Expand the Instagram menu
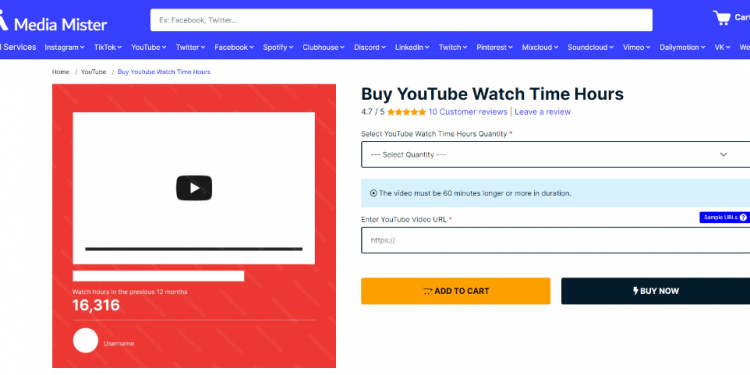The width and height of the screenshot is (750, 375). (65, 47)
